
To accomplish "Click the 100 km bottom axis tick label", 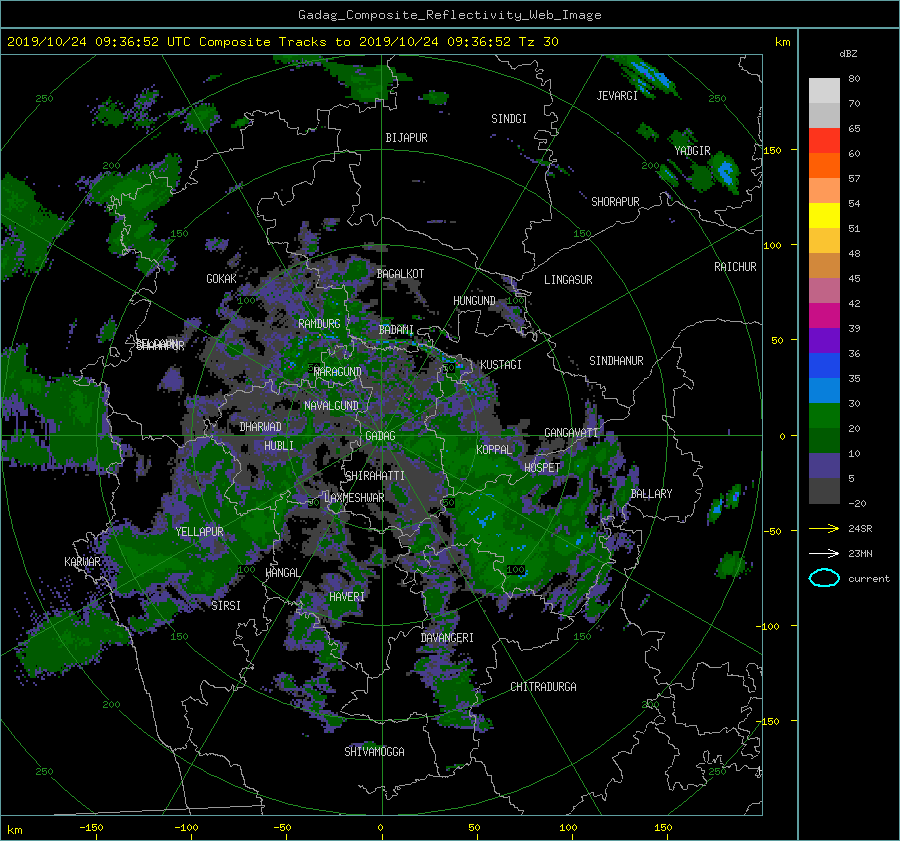I will point(568,827).
